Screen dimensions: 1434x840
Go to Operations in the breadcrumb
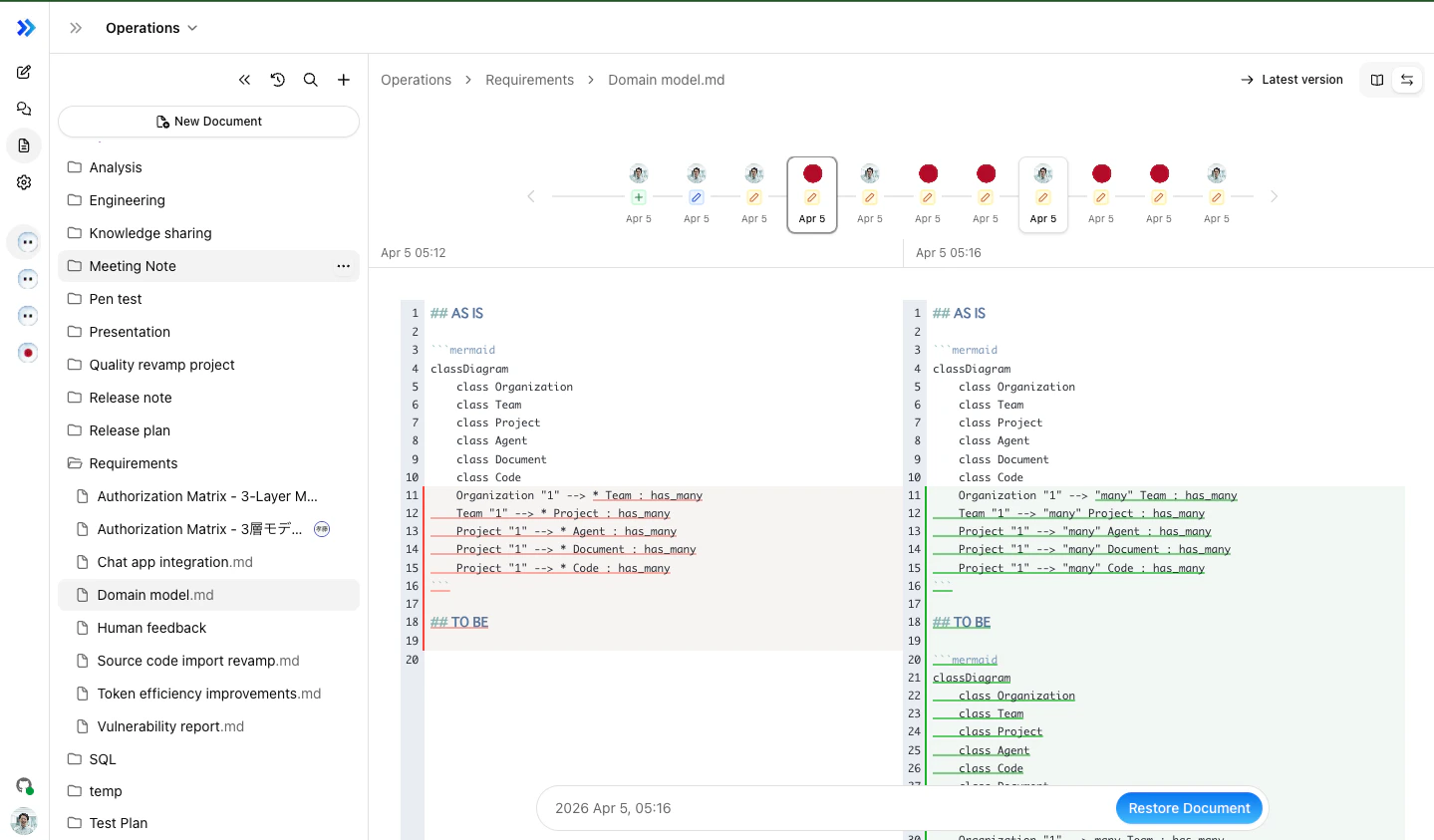pos(416,80)
